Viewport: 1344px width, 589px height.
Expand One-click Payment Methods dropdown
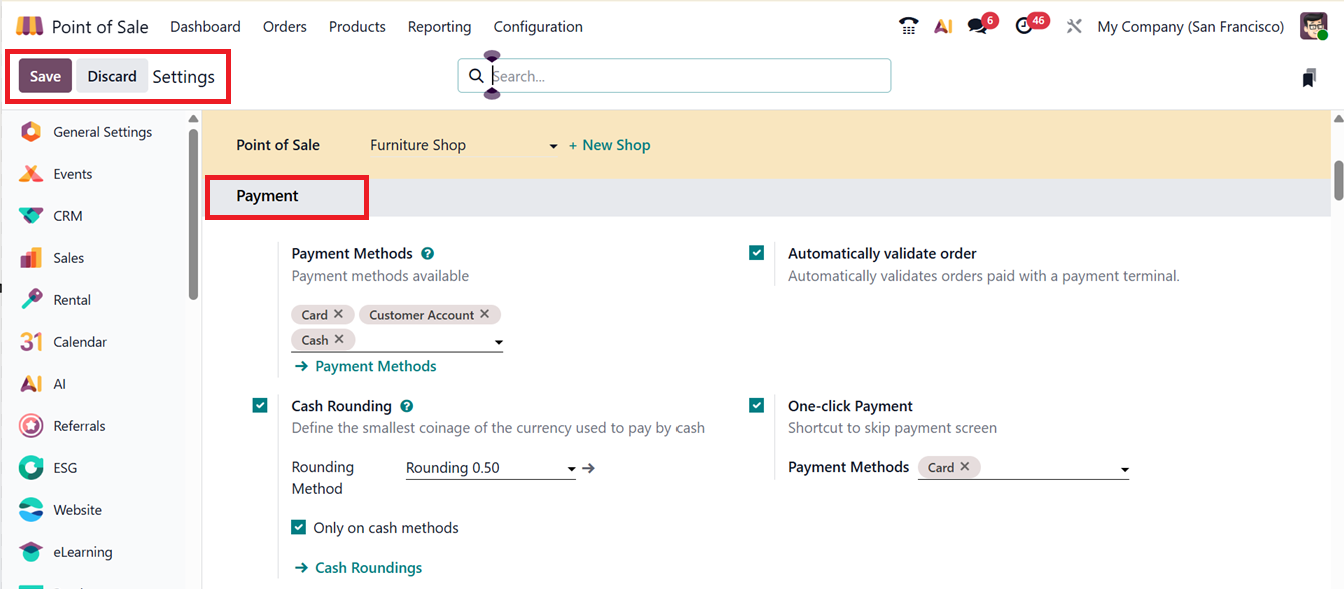[x=1124, y=469]
